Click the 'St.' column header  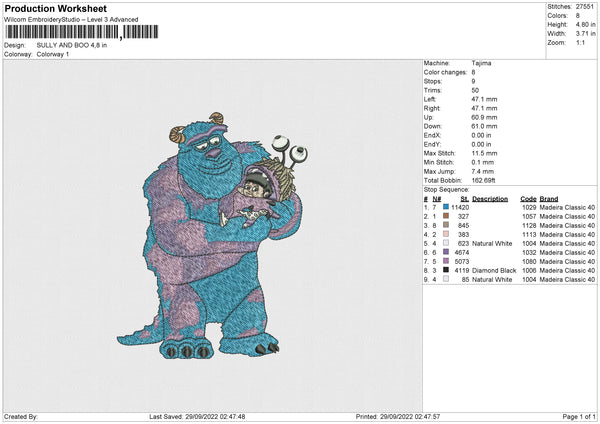(465, 199)
